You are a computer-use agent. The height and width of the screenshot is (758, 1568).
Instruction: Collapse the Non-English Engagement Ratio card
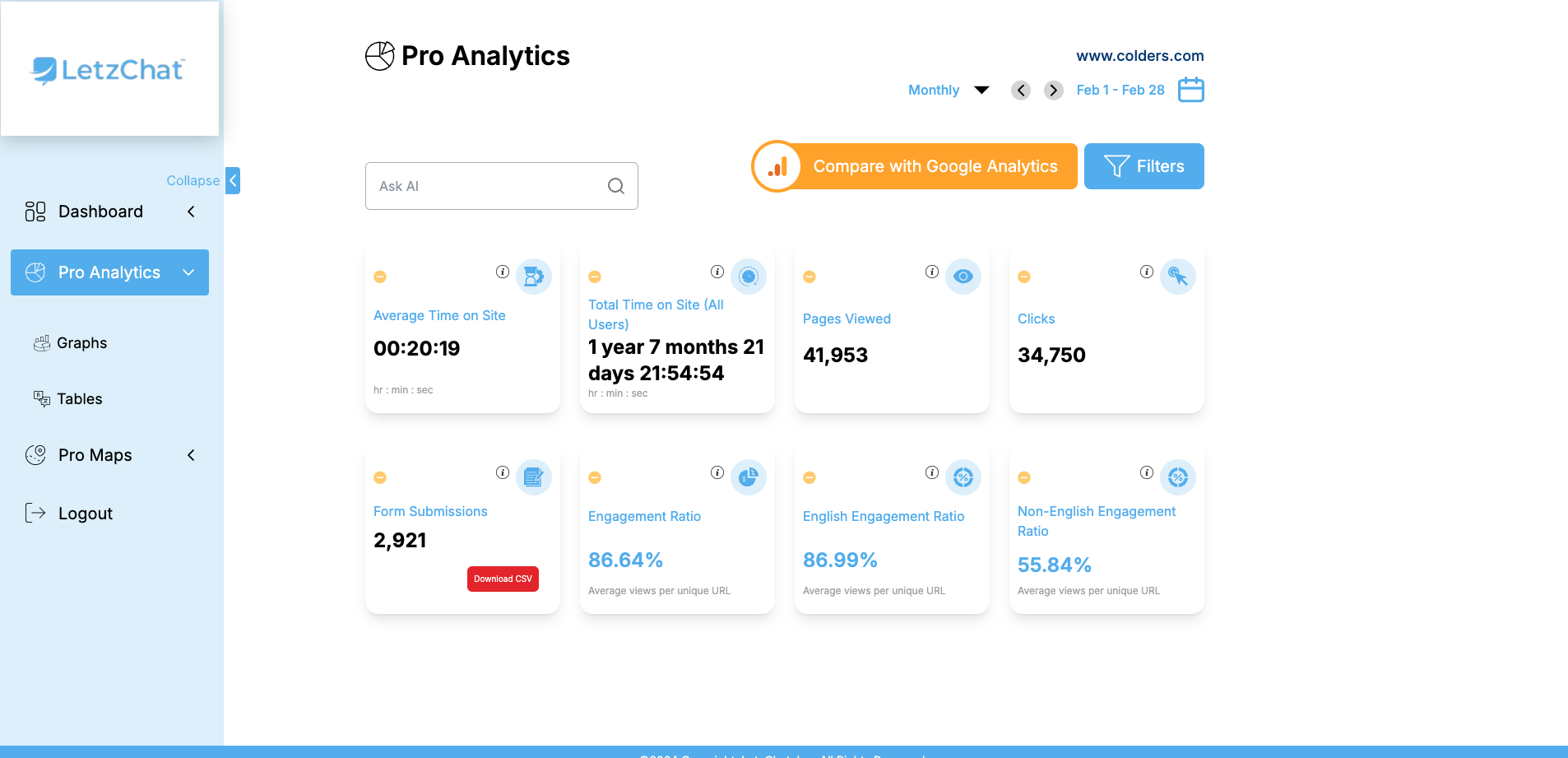(x=1024, y=477)
